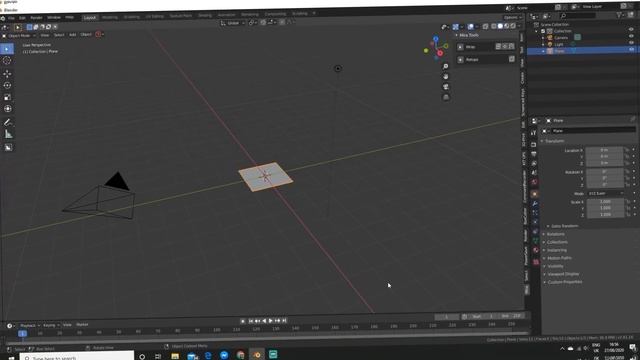The width and height of the screenshot is (640, 360).
Task: Open the Object properties tab icon
Action: coord(535,194)
